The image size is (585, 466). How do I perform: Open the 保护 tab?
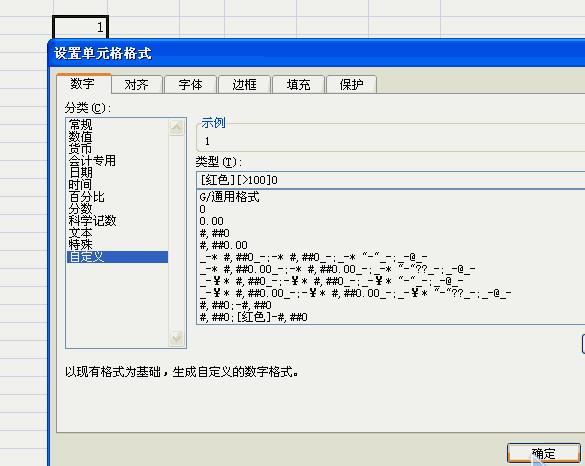[x=351, y=85]
